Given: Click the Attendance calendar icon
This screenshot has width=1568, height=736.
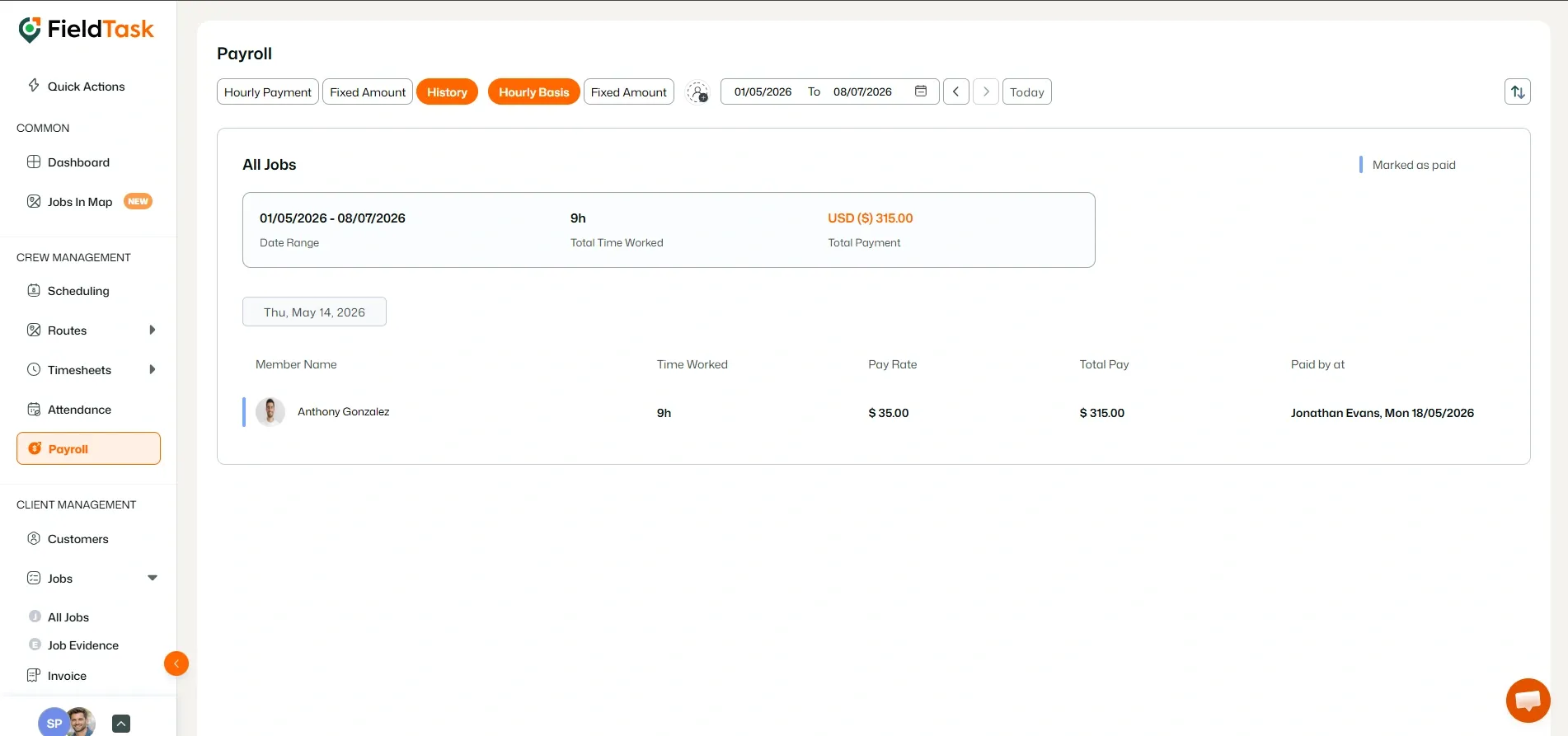Looking at the screenshot, I should tap(34, 409).
